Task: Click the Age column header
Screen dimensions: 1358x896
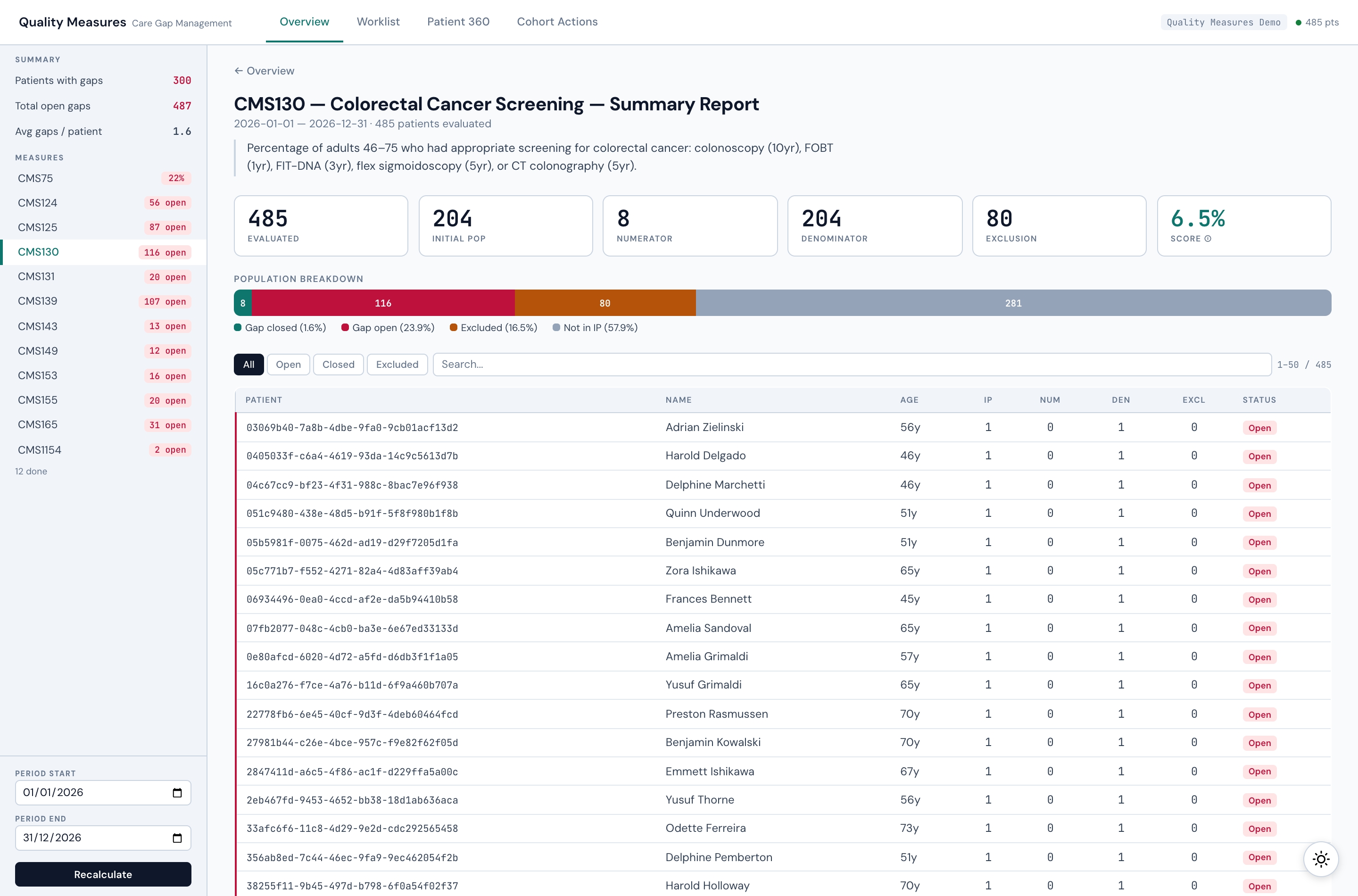Action: click(909, 400)
